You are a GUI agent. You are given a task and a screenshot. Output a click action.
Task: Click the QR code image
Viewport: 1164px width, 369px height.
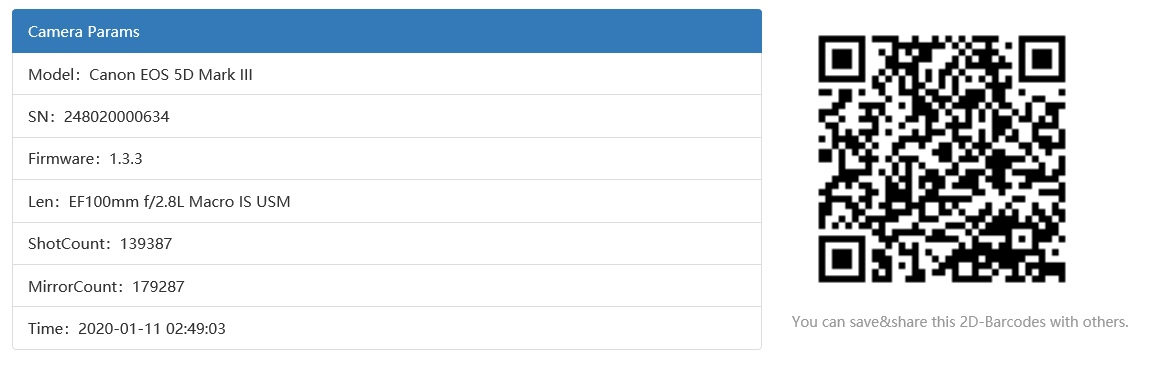(x=941, y=159)
